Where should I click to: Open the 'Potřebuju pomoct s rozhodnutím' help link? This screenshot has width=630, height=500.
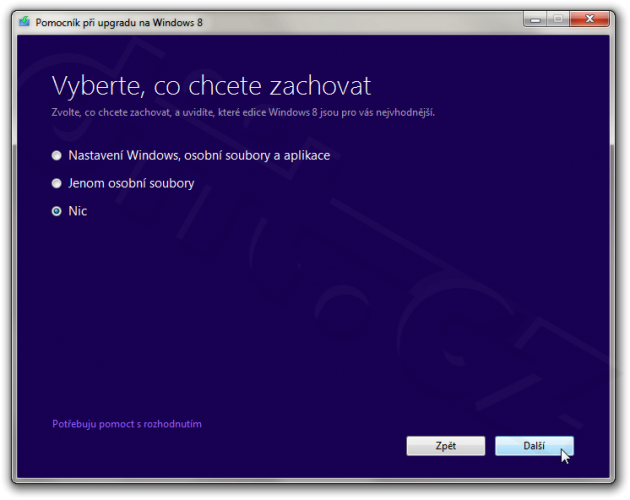(127, 424)
